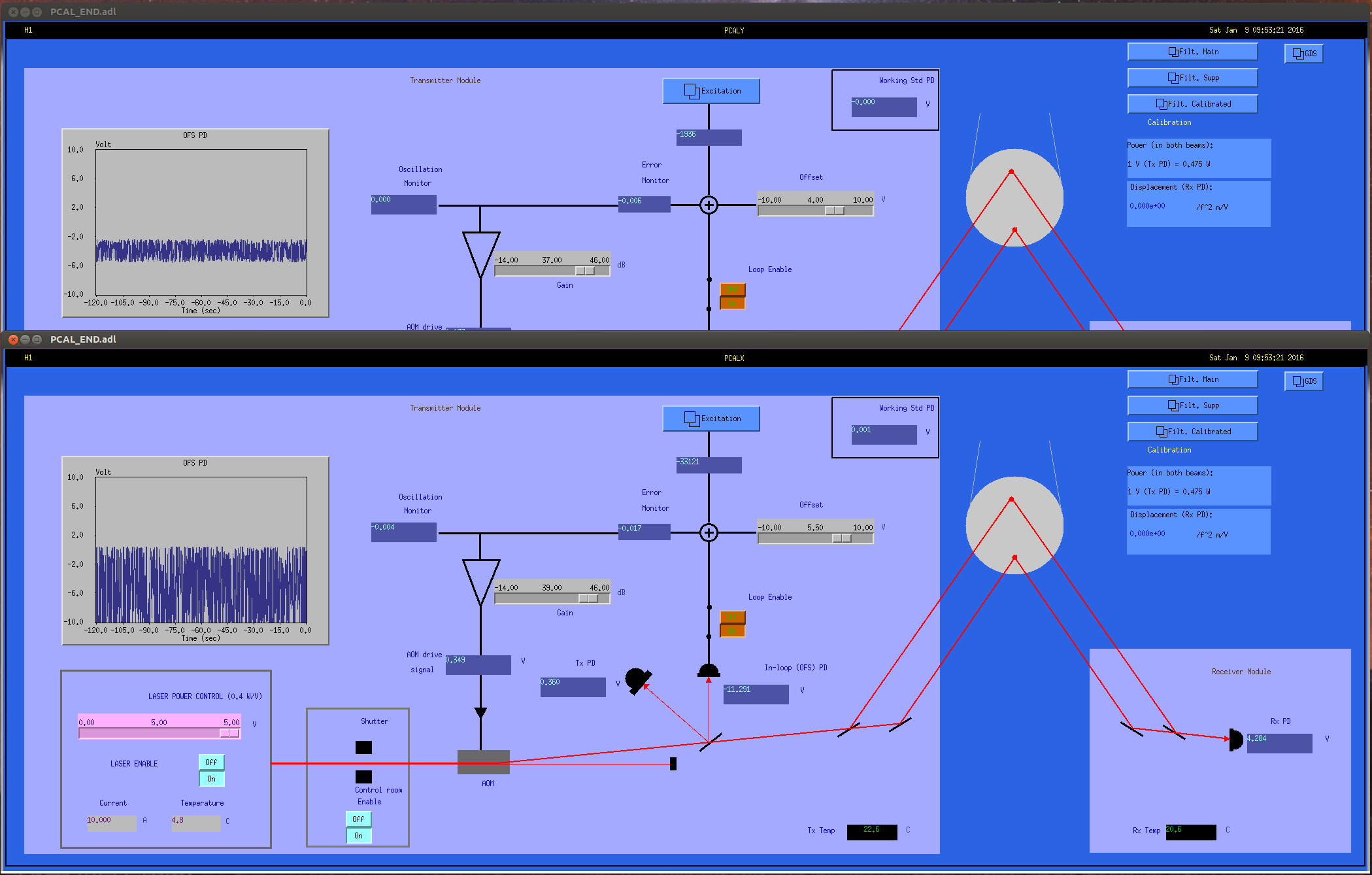Click the PCALX AOM drive signal readout
This screenshot has height=875, width=1372.
(478, 664)
